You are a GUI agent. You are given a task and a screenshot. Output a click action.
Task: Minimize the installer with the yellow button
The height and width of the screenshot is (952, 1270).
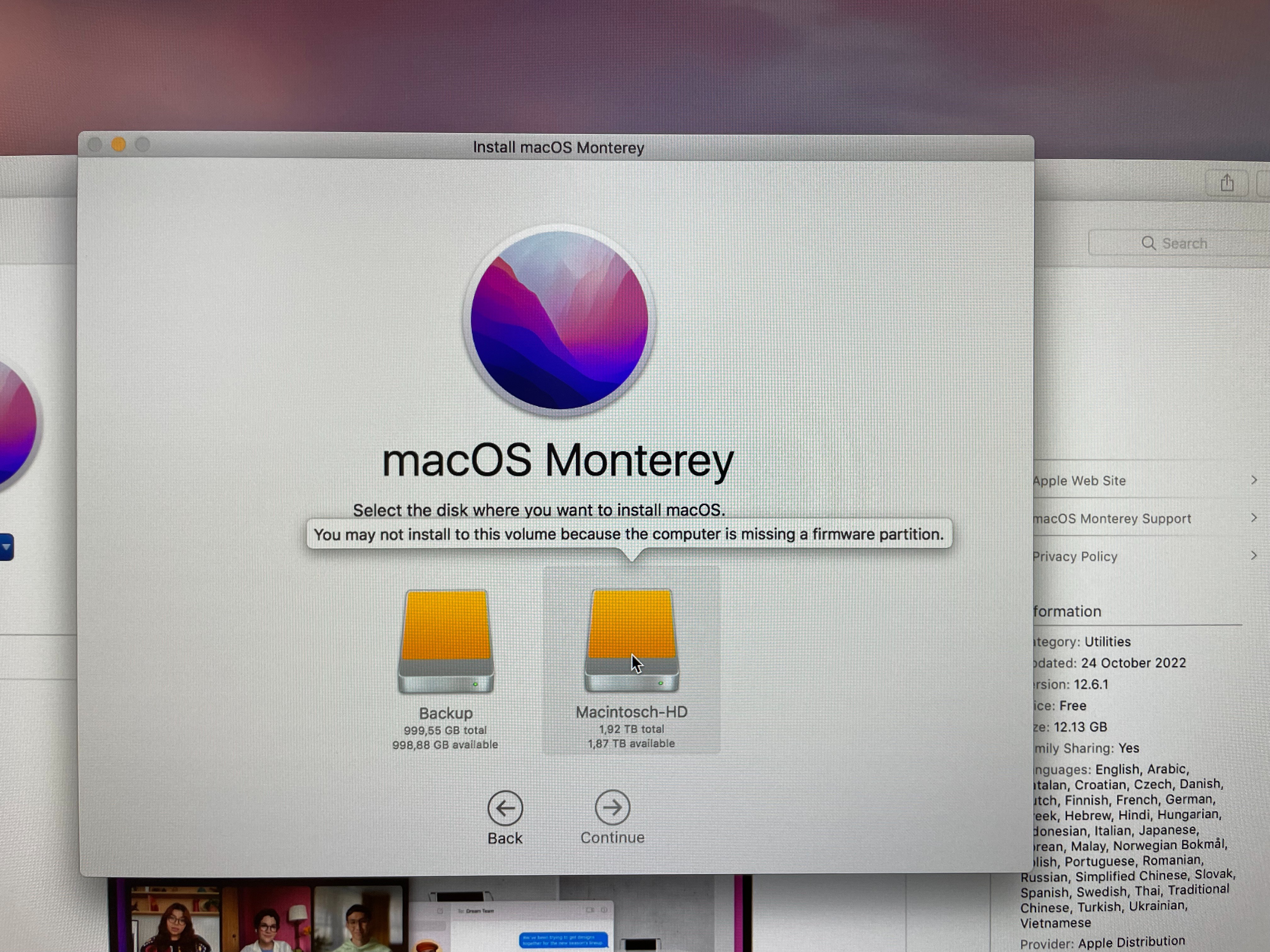pos(119,144)
